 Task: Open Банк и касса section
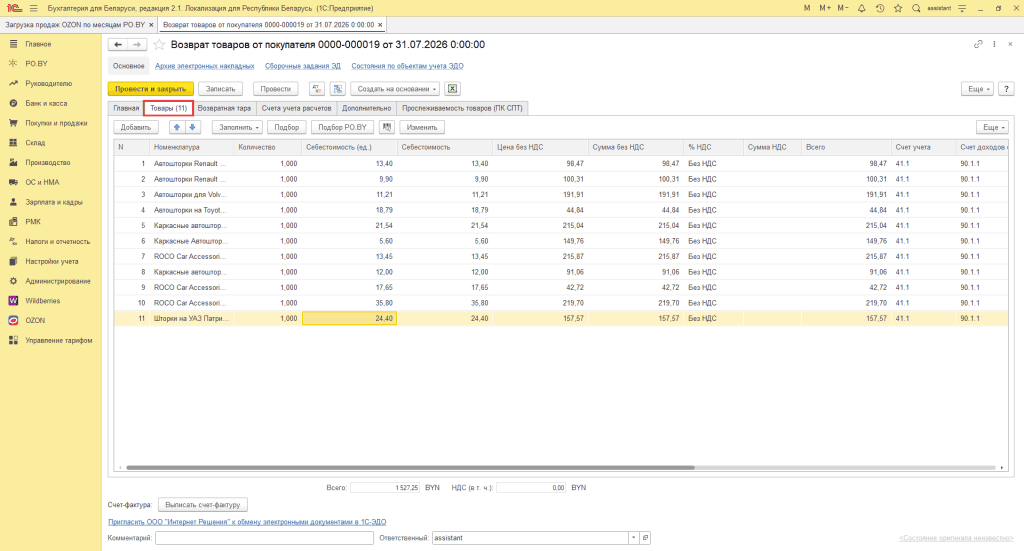(46, 103)
